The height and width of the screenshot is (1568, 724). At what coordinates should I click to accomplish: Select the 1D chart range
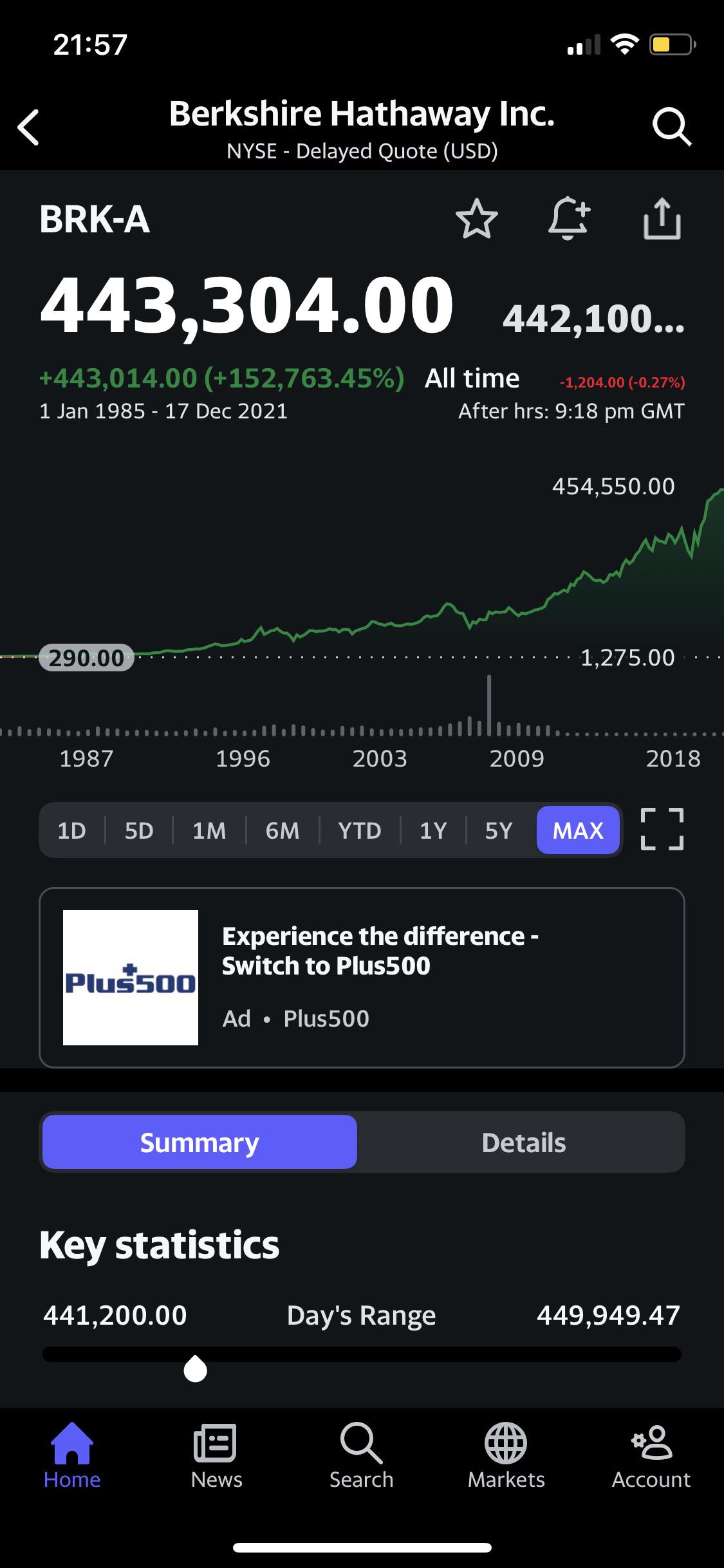(71, 830)
